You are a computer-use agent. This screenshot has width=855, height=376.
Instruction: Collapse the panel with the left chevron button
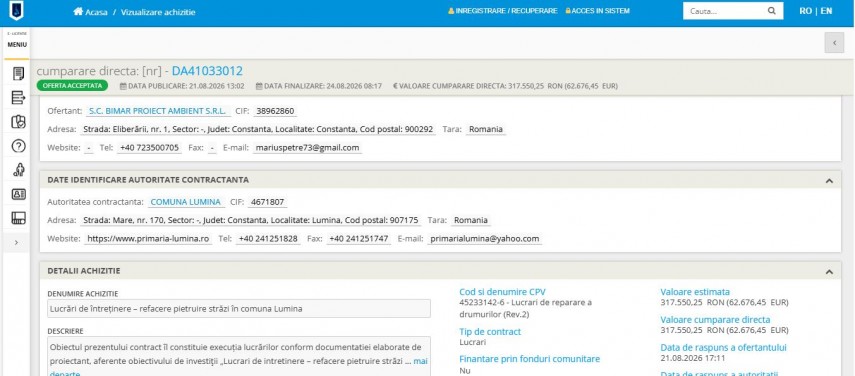click(x=834, y=43)
